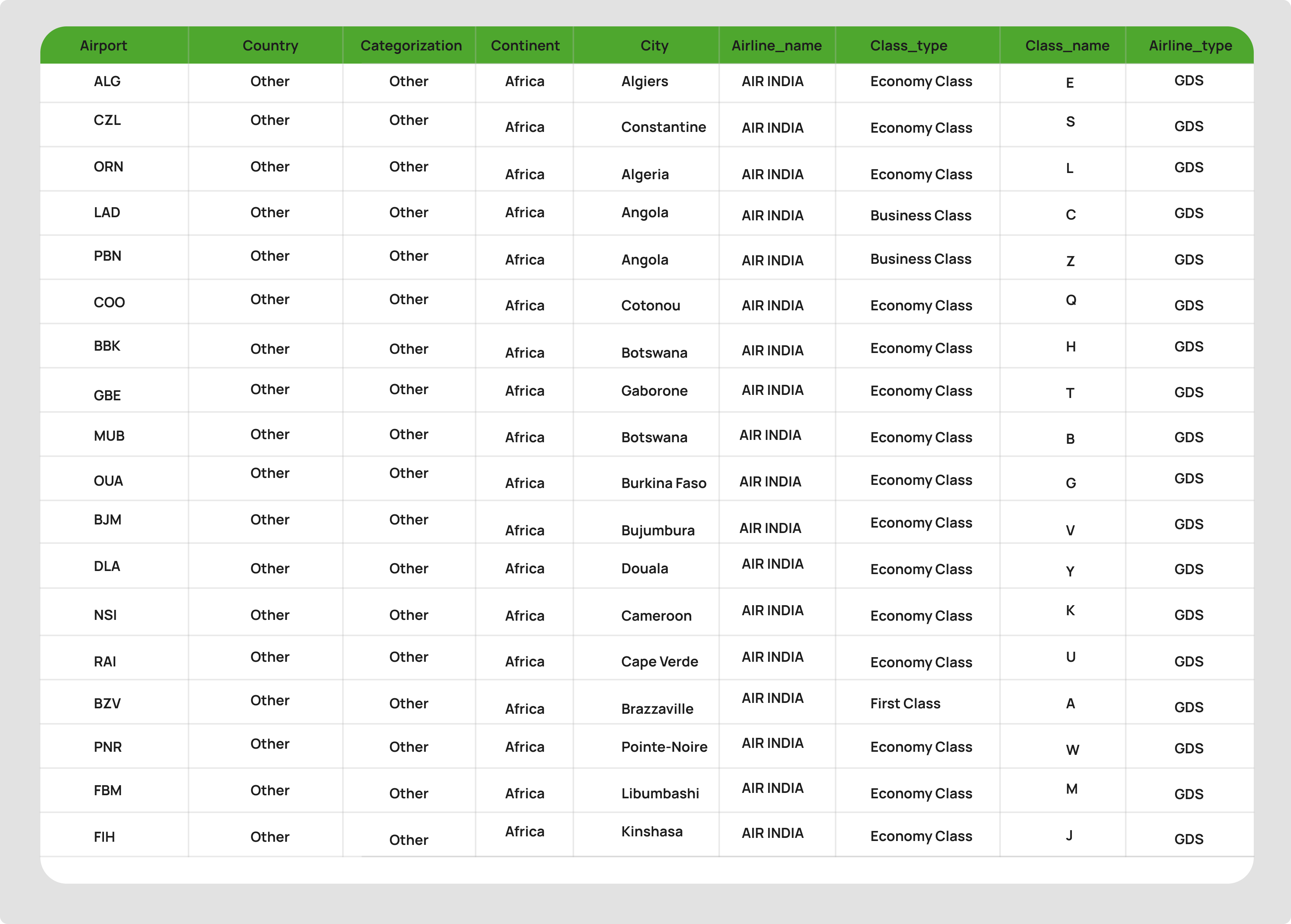
Task: Select Business Class in the LAD row
Action: (921, 216)
